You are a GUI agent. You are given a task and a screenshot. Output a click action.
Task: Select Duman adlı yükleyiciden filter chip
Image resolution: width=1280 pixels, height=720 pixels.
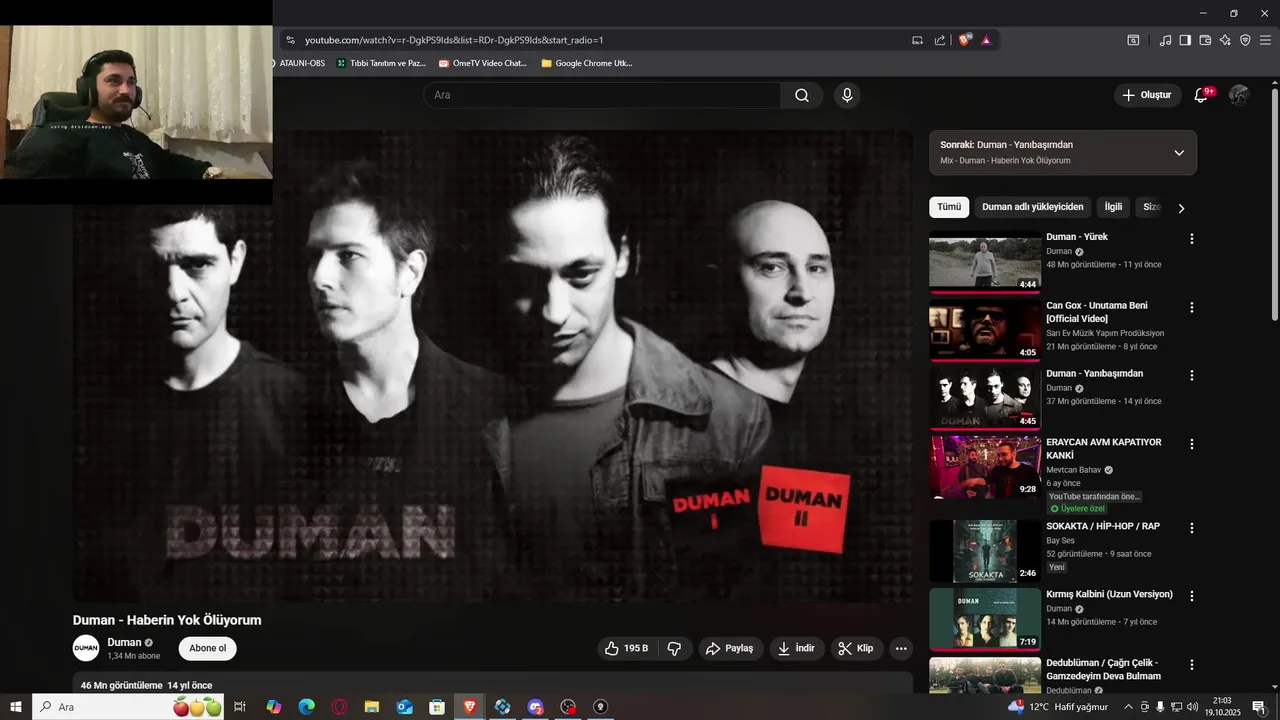tap(1032, 207)
